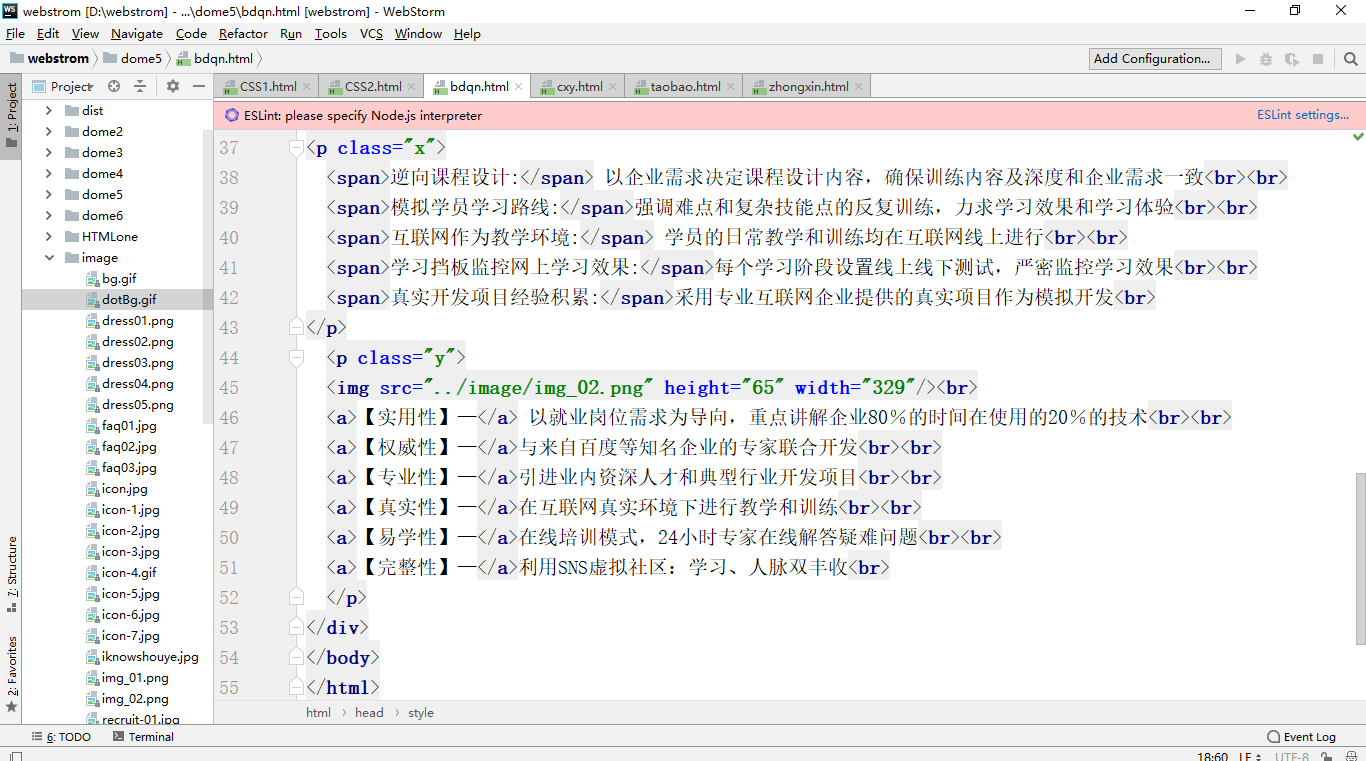Click the dome5 breadcrumb in navigation bar
This screenshot has width=1366, height=761.
click(132, 59)
